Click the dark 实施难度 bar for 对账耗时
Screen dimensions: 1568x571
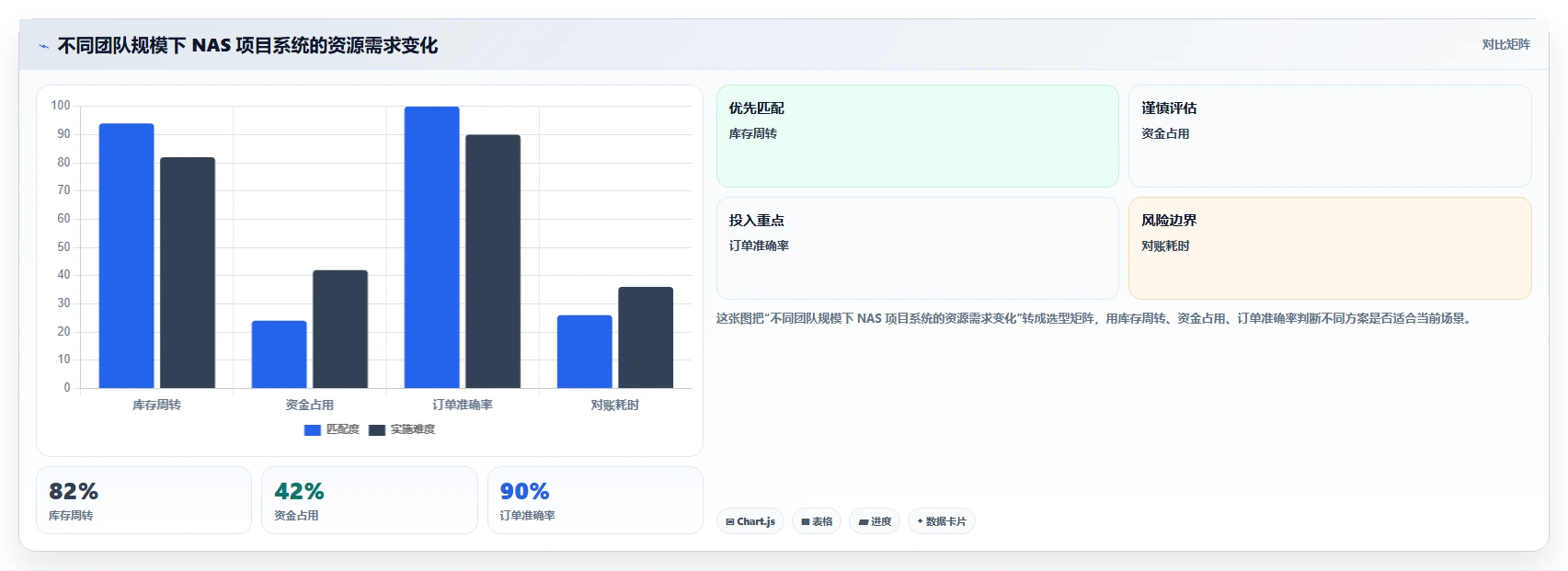[x=646, y=337]
